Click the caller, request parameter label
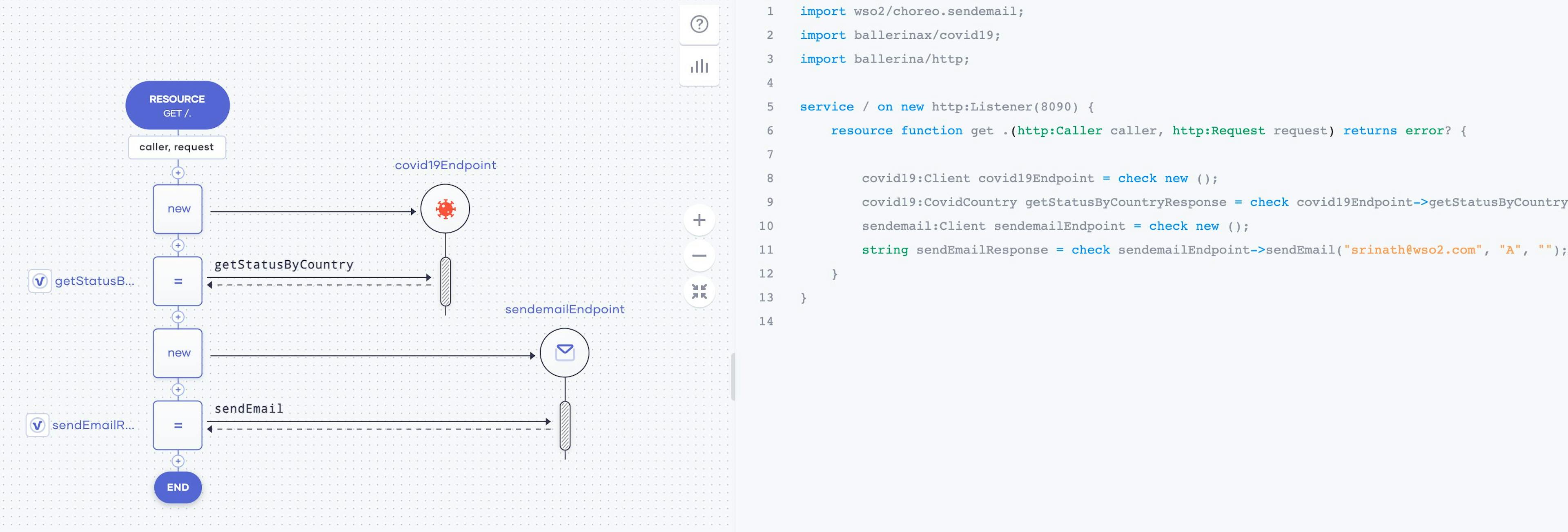 (x=177, y=146)
